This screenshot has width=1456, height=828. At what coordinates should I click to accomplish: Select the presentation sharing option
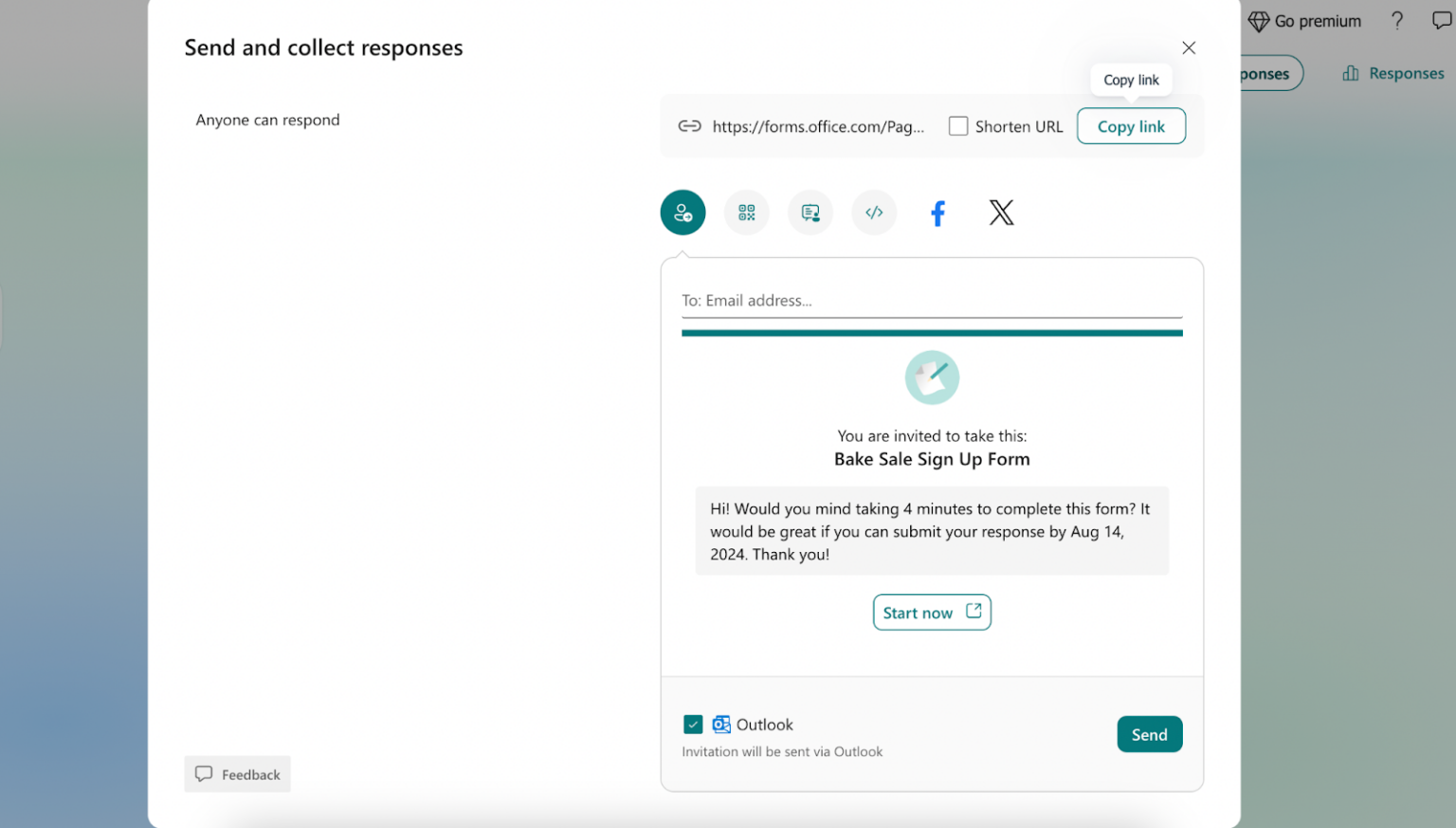coord(810,212)
